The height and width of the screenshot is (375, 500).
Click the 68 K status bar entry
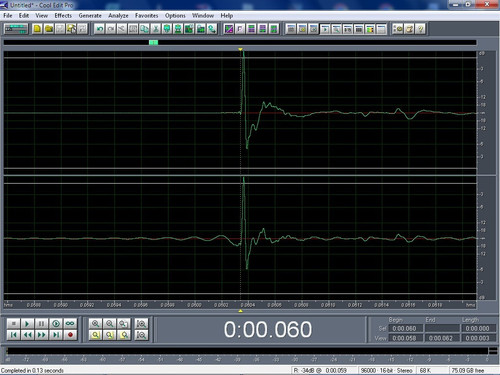425,370
